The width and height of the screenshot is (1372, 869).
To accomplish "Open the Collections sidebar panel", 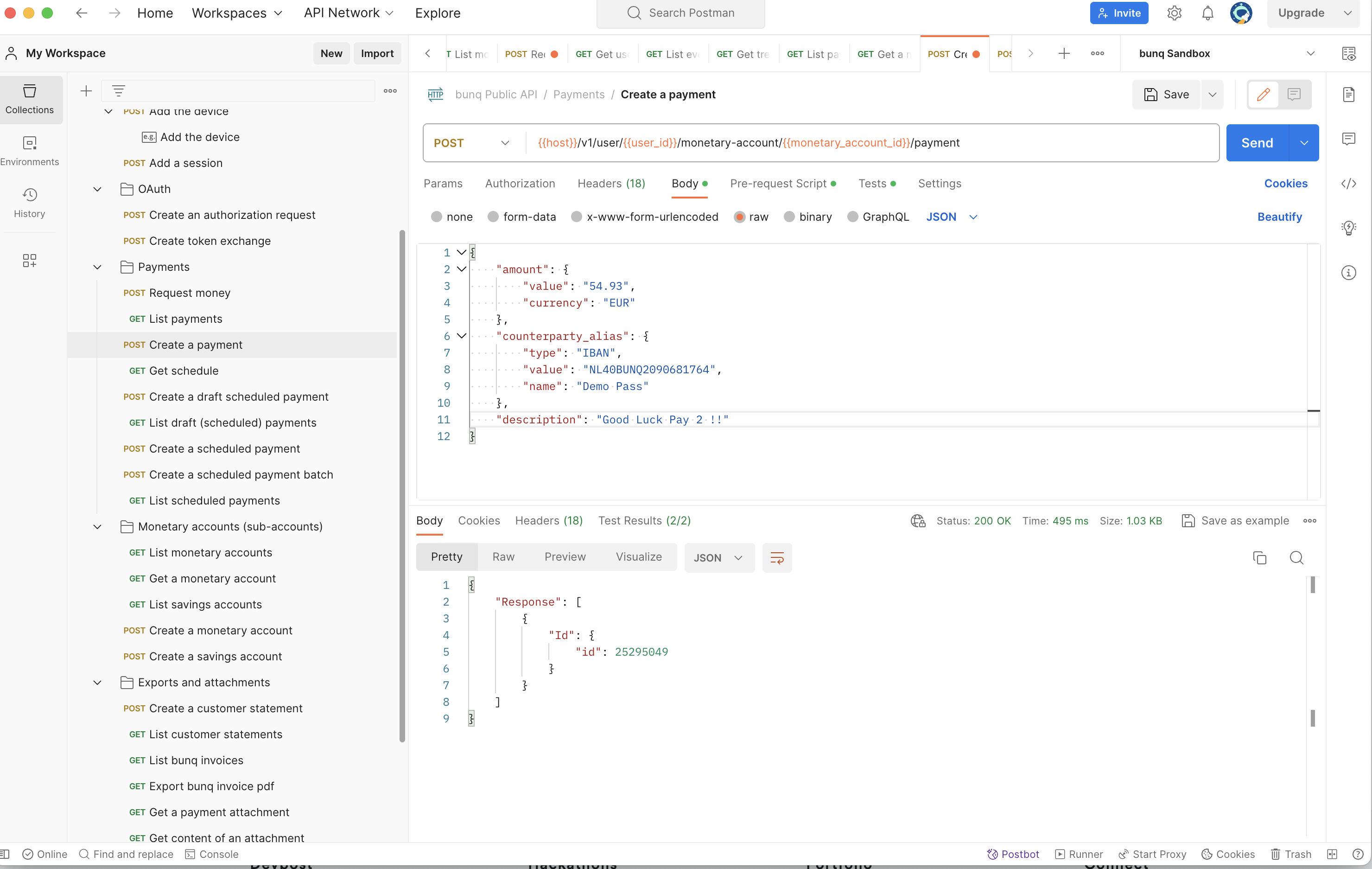I will pos(30,99).
